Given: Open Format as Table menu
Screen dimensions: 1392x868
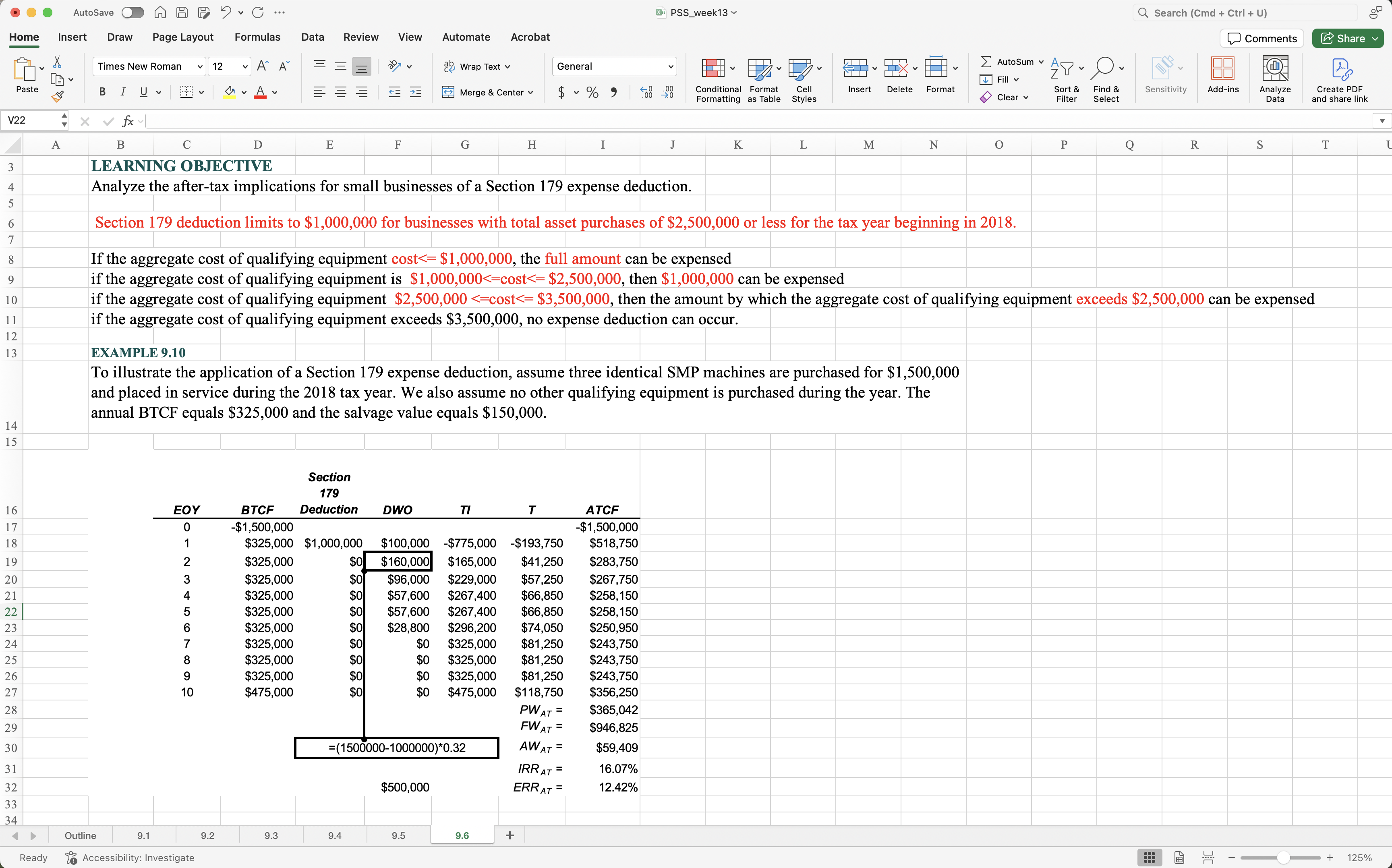Looking at the screenshot, I should (x=764, y=80).
